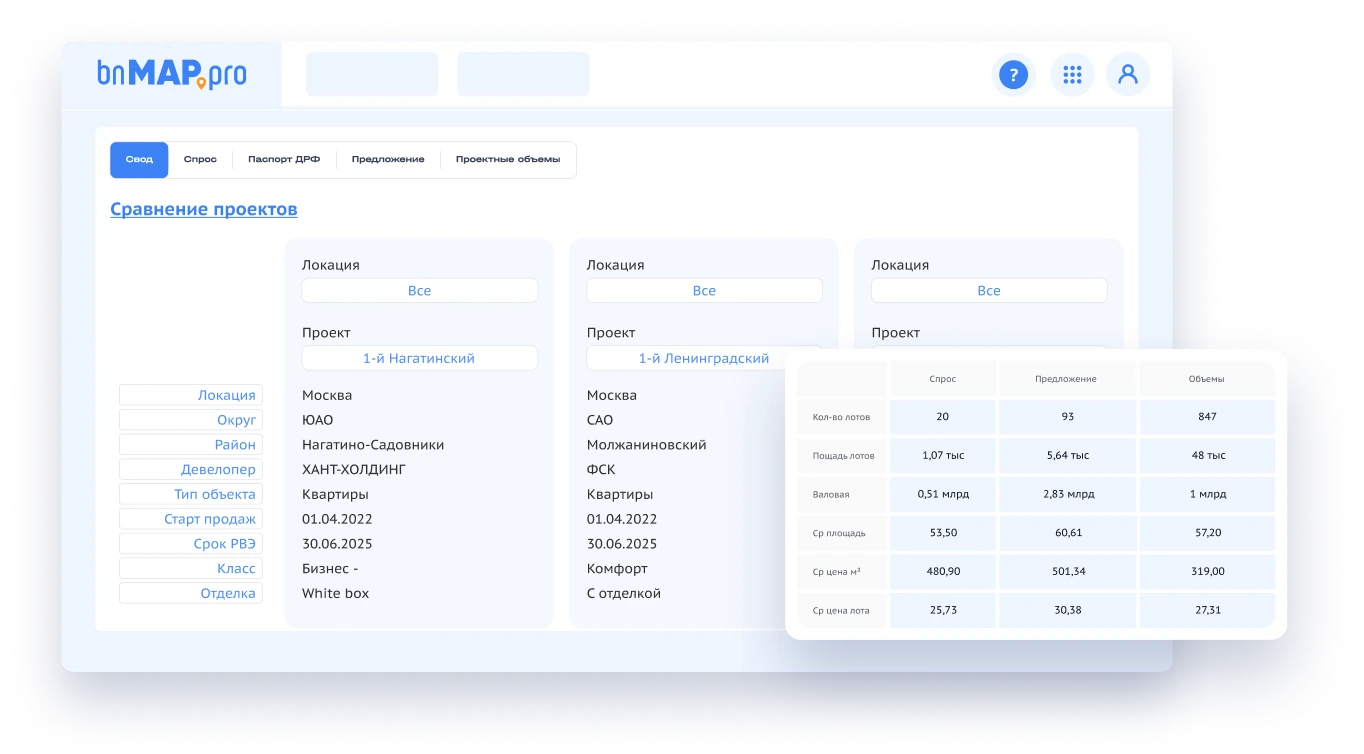Click the Девелопер row label
The image size is (1364, 754).
[x=191, y=469]
